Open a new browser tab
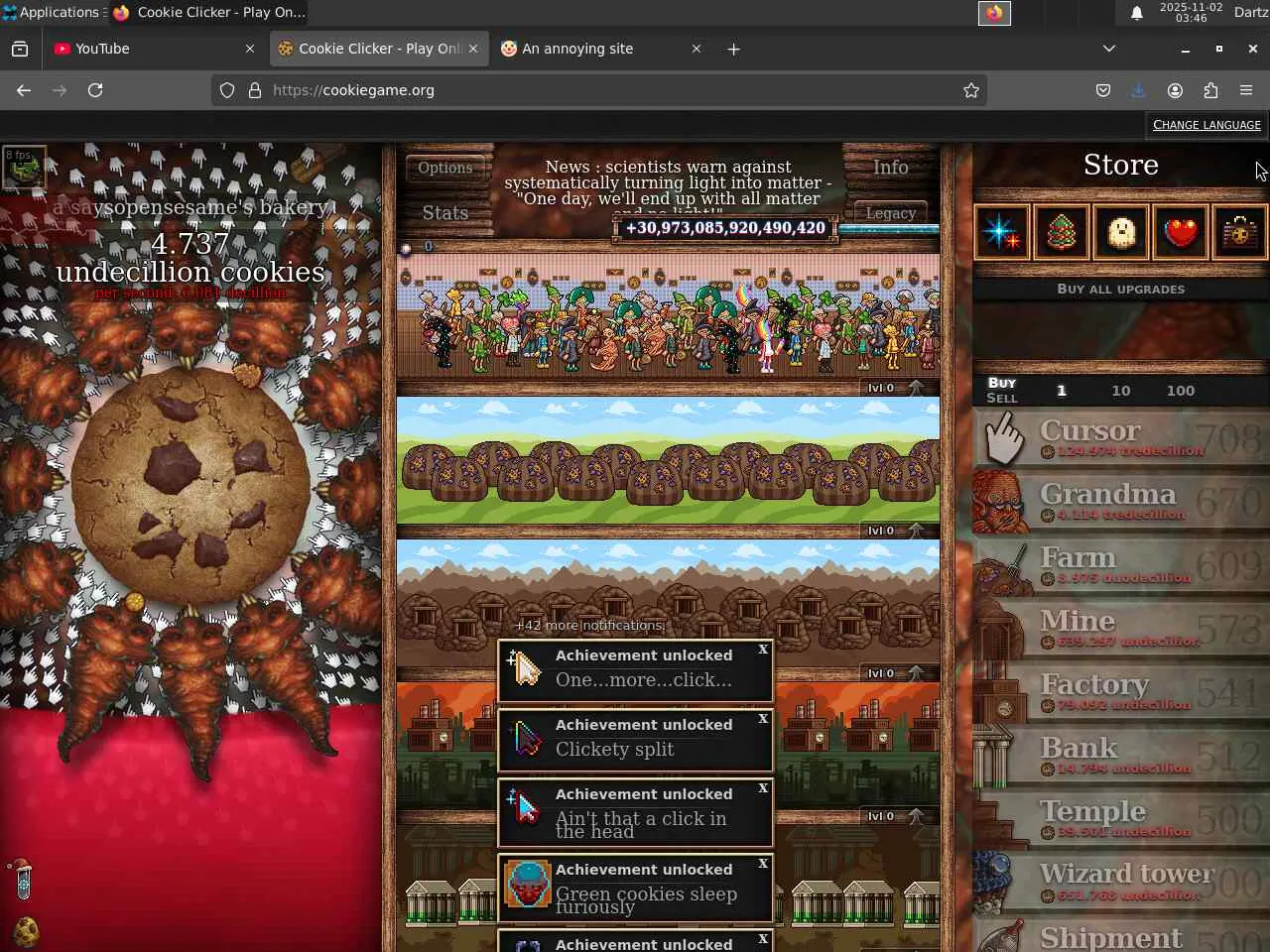Screen dimensions: 1270x952 (x=733, y=49)
